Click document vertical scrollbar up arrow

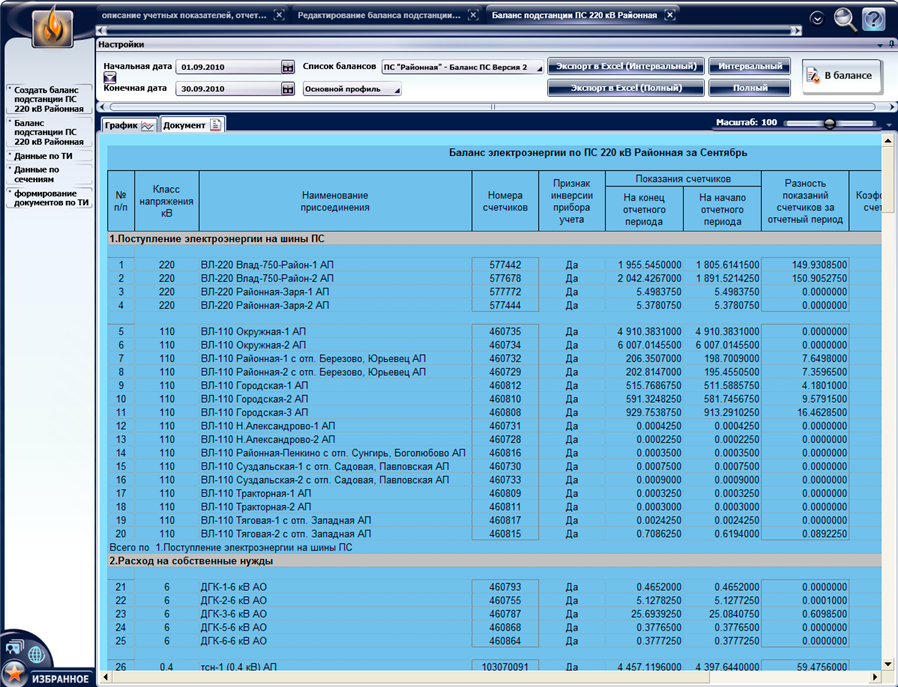pos(888,140)
